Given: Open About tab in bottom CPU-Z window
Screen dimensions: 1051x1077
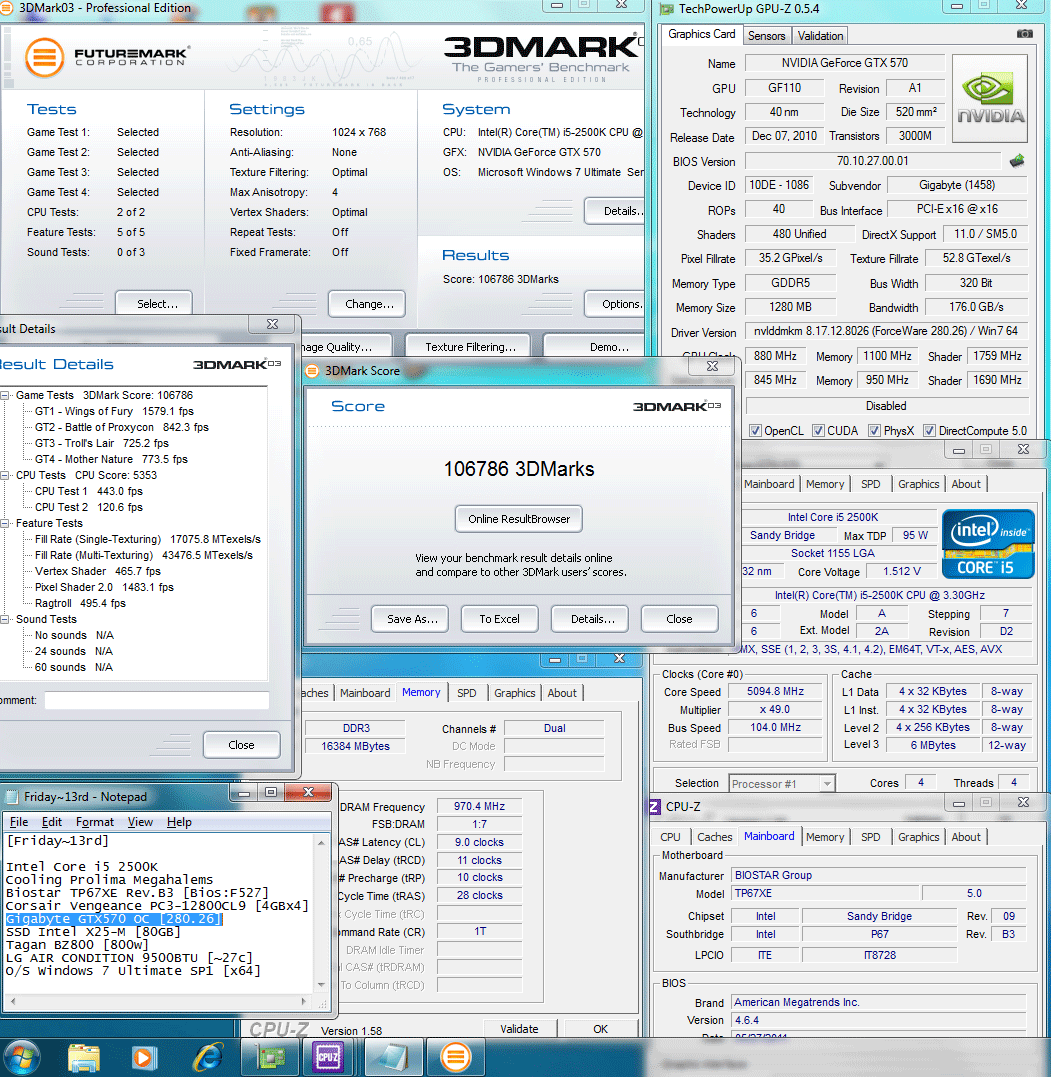Looking at the screenshot, I should (966, 837).
